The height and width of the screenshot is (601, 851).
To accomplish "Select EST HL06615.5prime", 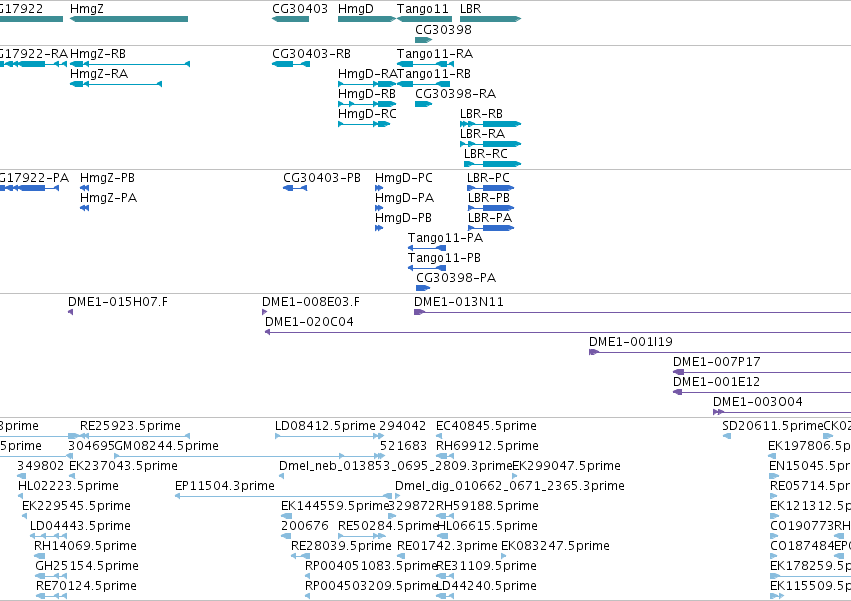I will click(x=487, y=526).
